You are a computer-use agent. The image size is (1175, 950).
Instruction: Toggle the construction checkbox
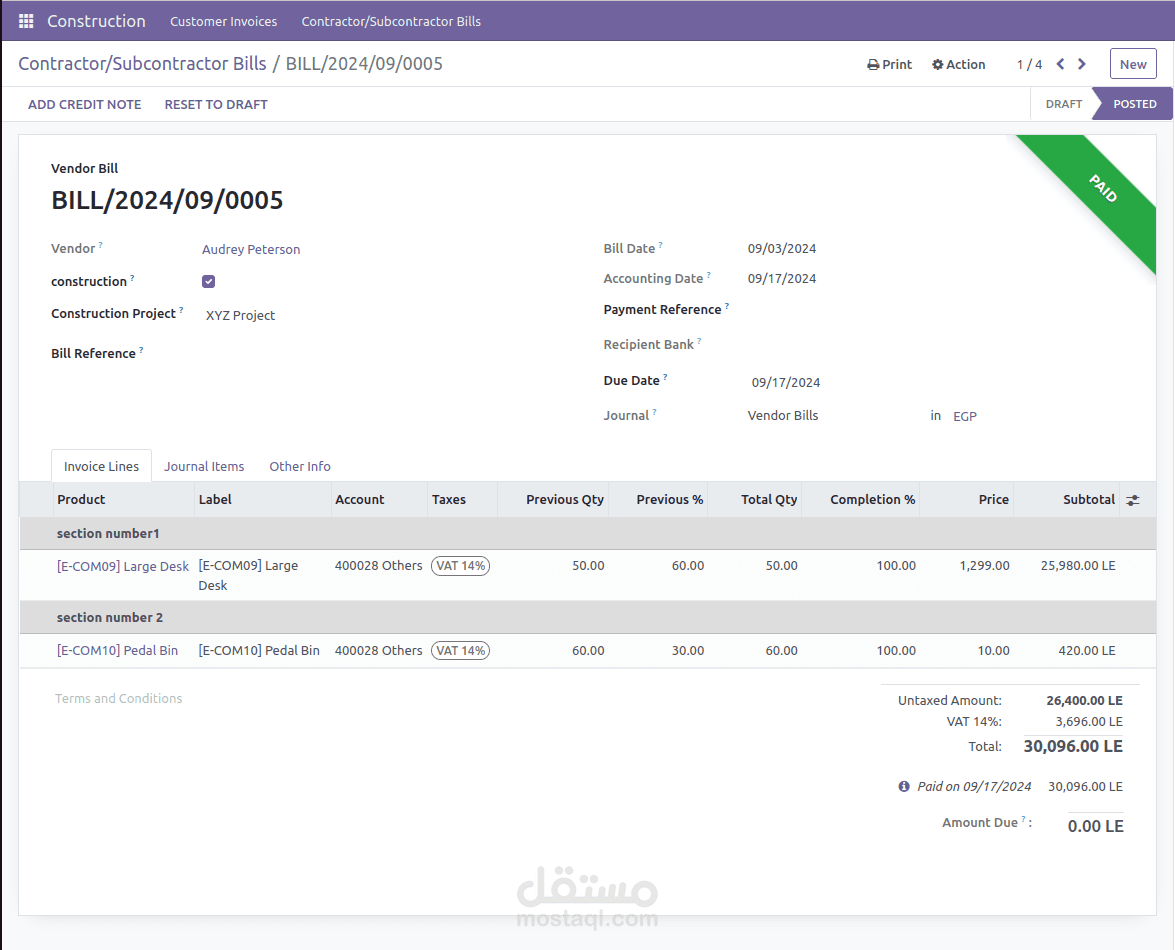(x=208, y=282)
